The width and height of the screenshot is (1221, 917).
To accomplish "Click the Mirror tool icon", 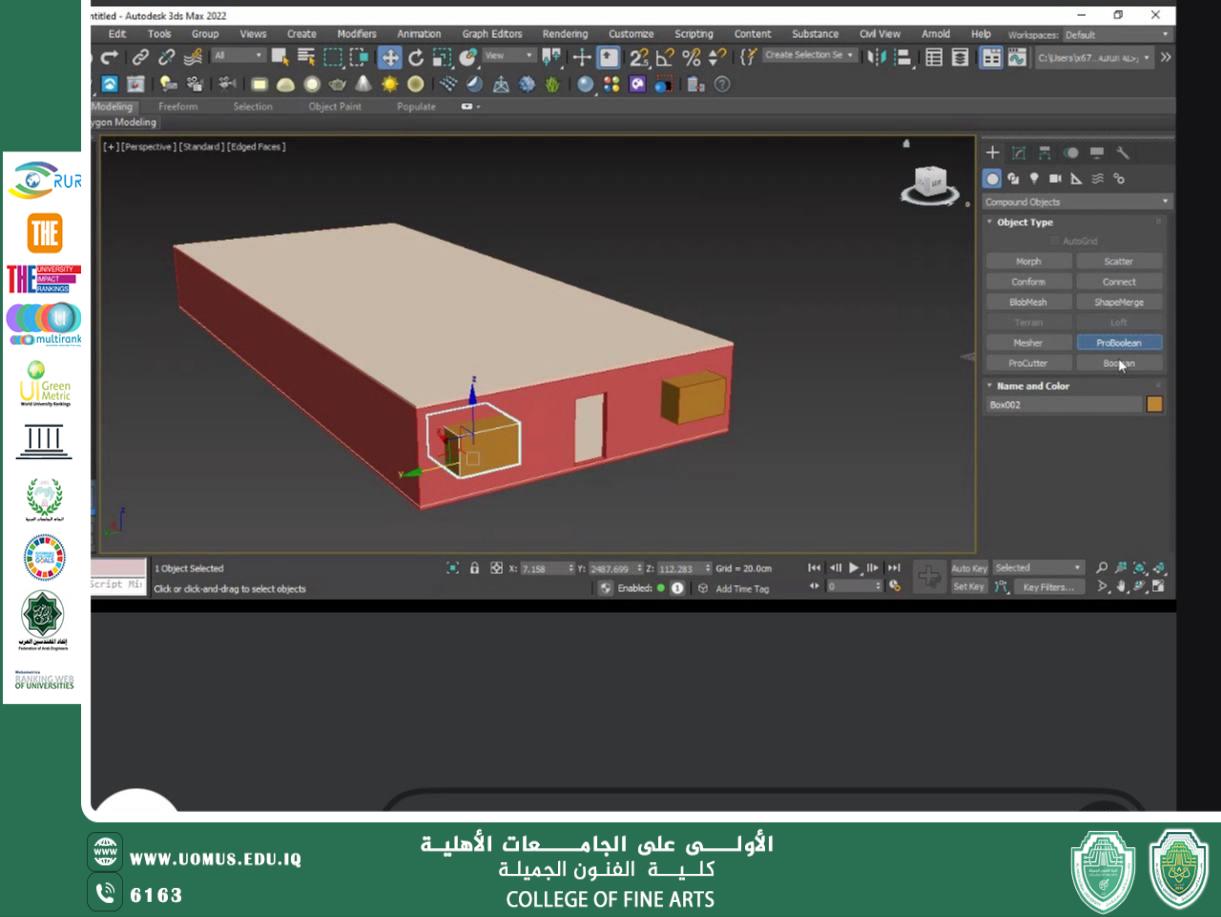I will 878,58.
